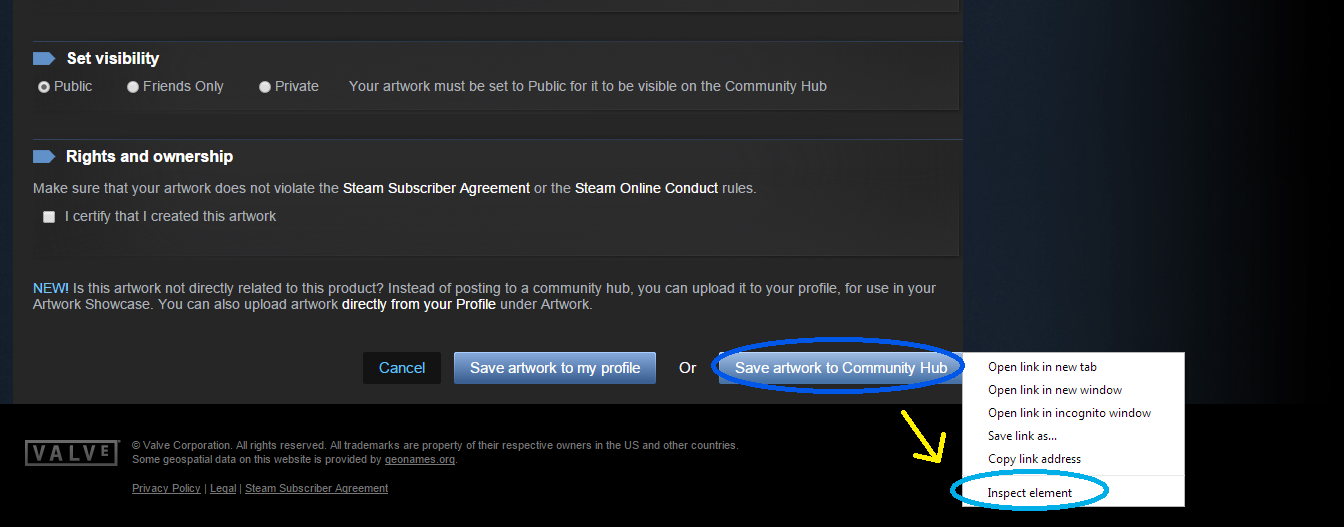Check "I certify that I created this artwork"
1344x527 pixels.
click(49, 217)
